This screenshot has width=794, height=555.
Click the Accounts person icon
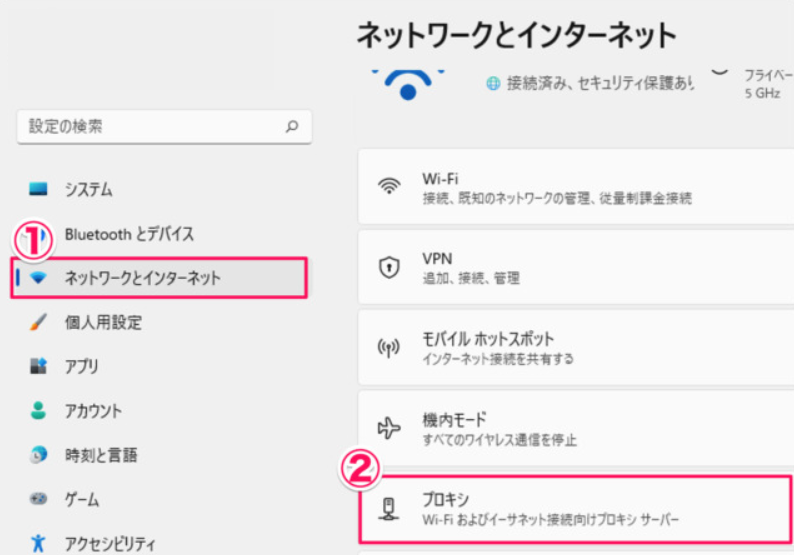(x=39, y=411)
